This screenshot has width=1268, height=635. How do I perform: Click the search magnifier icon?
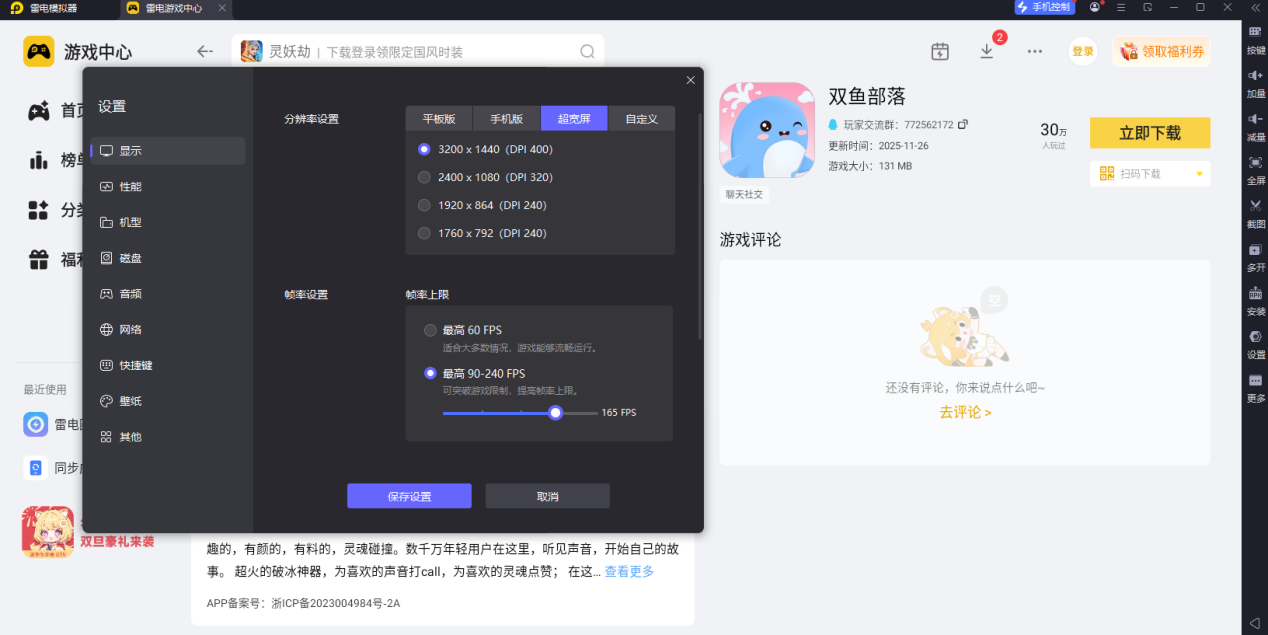pos(587,51)
